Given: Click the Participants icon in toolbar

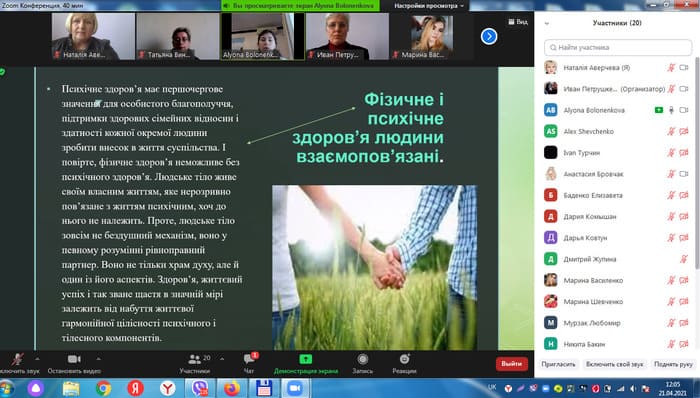Looking at the screenshot, I should pyautogui.click(x=195, y=359).
